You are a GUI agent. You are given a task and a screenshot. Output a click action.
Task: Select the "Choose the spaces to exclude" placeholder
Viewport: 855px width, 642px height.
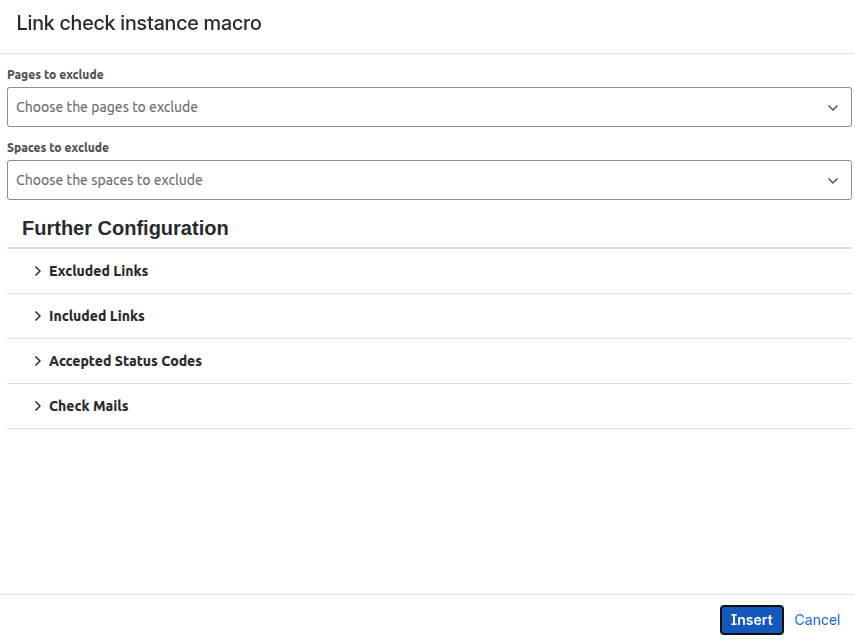[109, 180]
